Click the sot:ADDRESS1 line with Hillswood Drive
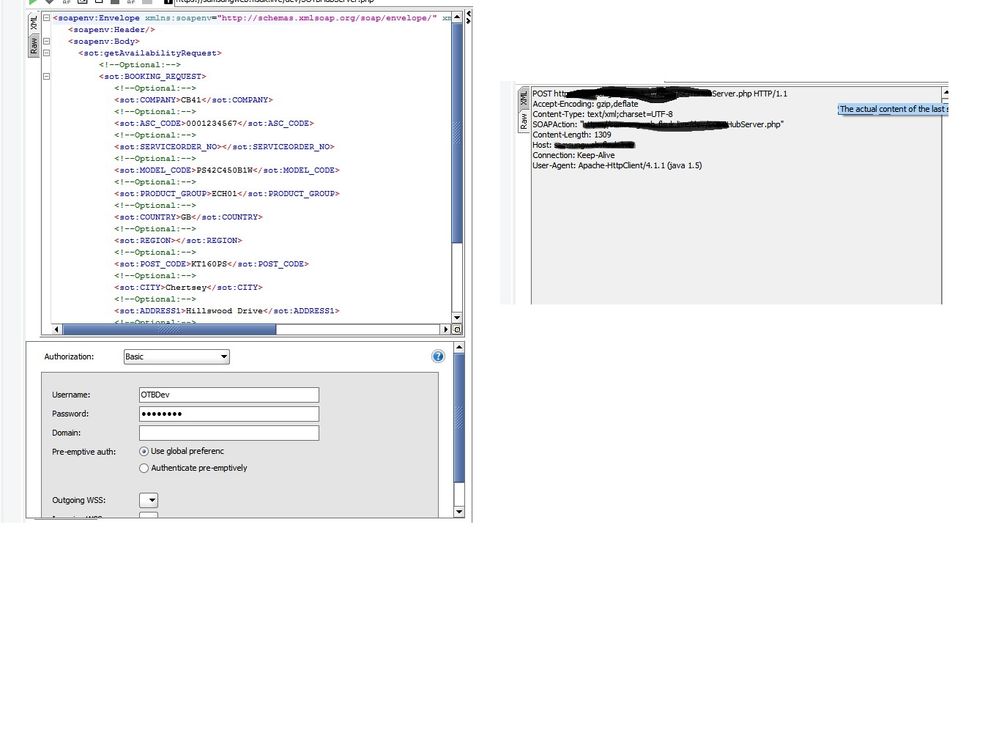Viewport: 999px width, 754px height. [x=227, y=311]
